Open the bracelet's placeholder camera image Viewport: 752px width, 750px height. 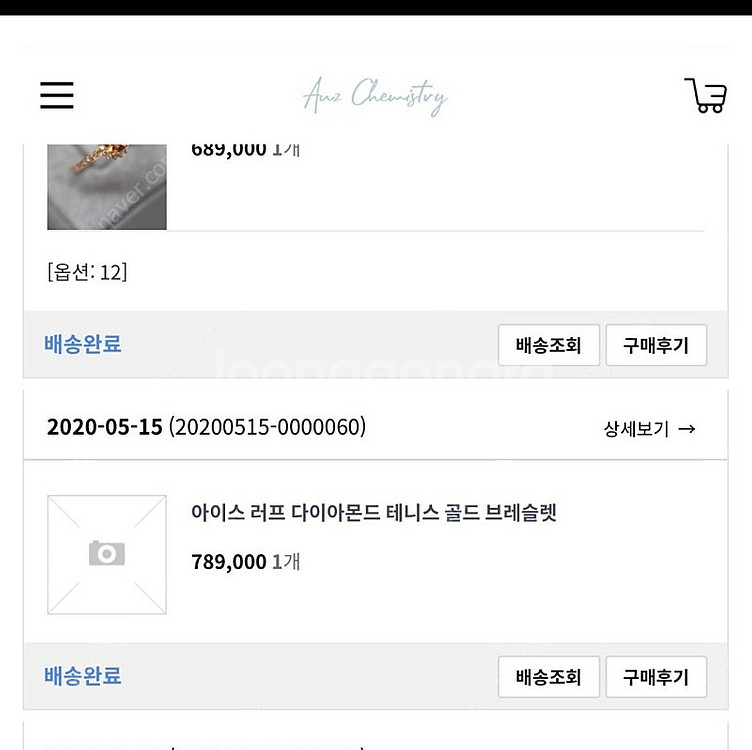pos(107,554)
